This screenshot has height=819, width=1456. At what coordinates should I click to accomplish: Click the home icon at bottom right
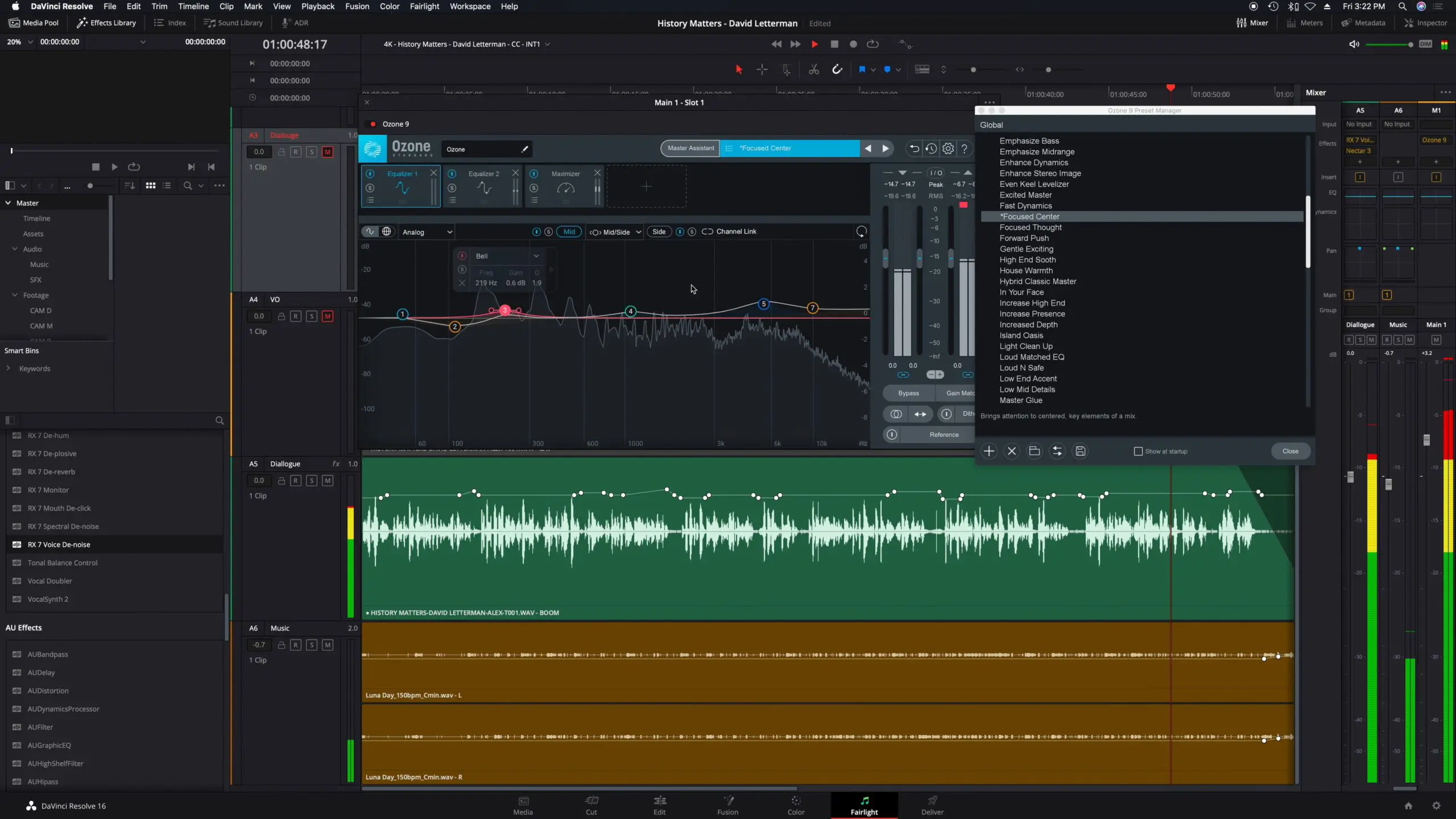point(1408,805)
